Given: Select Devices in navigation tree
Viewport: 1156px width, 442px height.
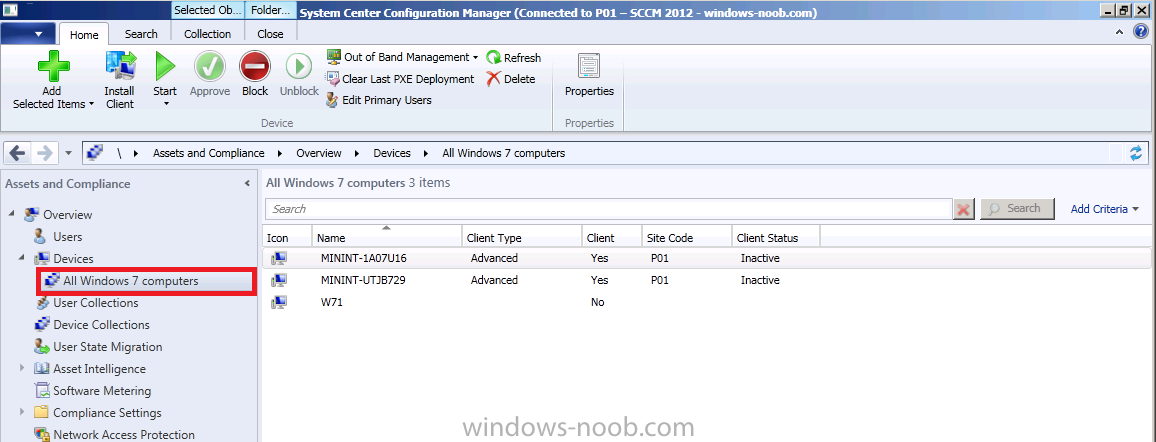Looking at the screenshot, I should [x=73, y=259].
